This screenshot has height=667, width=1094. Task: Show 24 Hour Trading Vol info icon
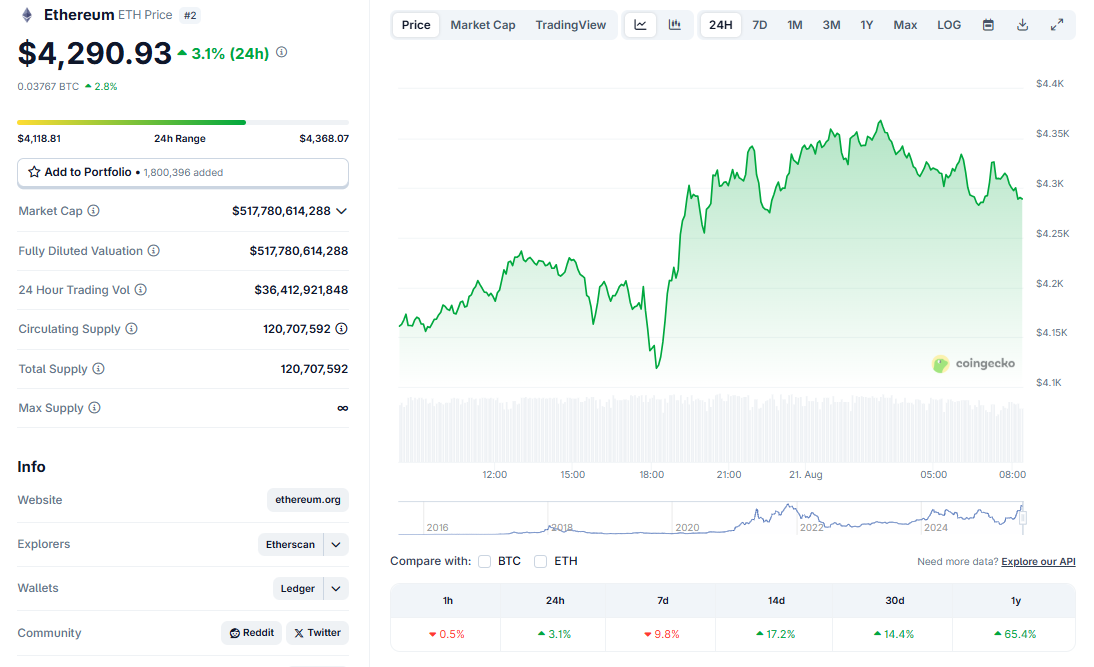tap(141, 290)
